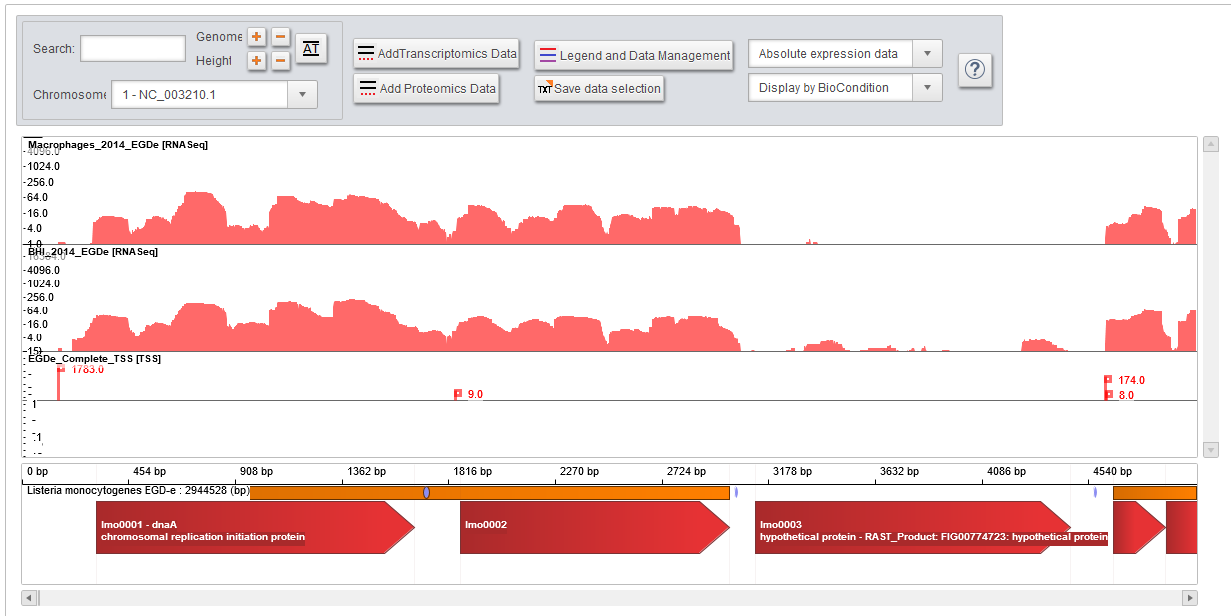
Task: Select the lmo0001 dnaA gene arrow
Action: point(250,528)
